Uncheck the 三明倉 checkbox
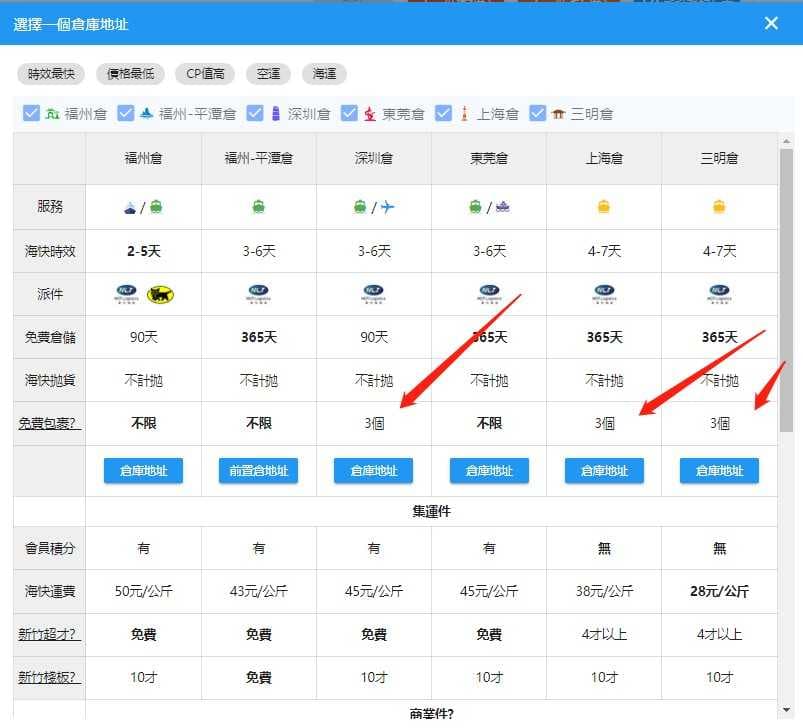 (537, 113)
